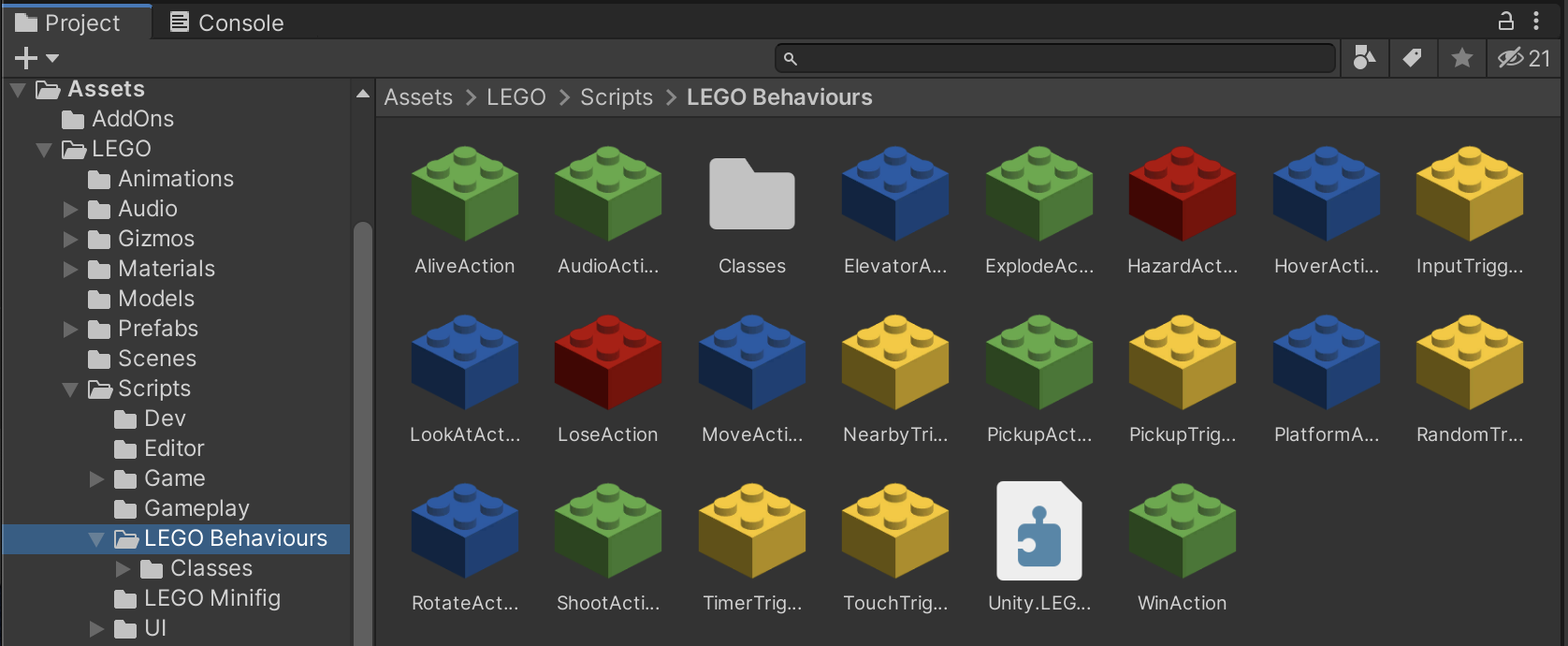Click inside the asset search field

click(1055, 58)
